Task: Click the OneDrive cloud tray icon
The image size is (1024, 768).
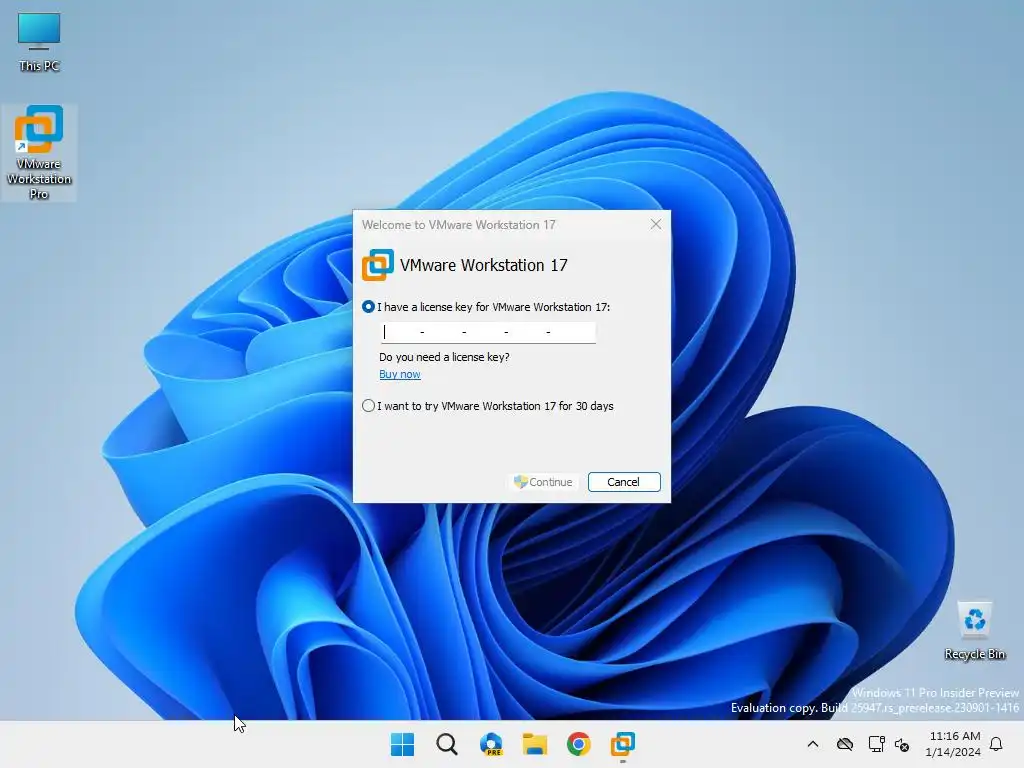Action: point(845,744)
